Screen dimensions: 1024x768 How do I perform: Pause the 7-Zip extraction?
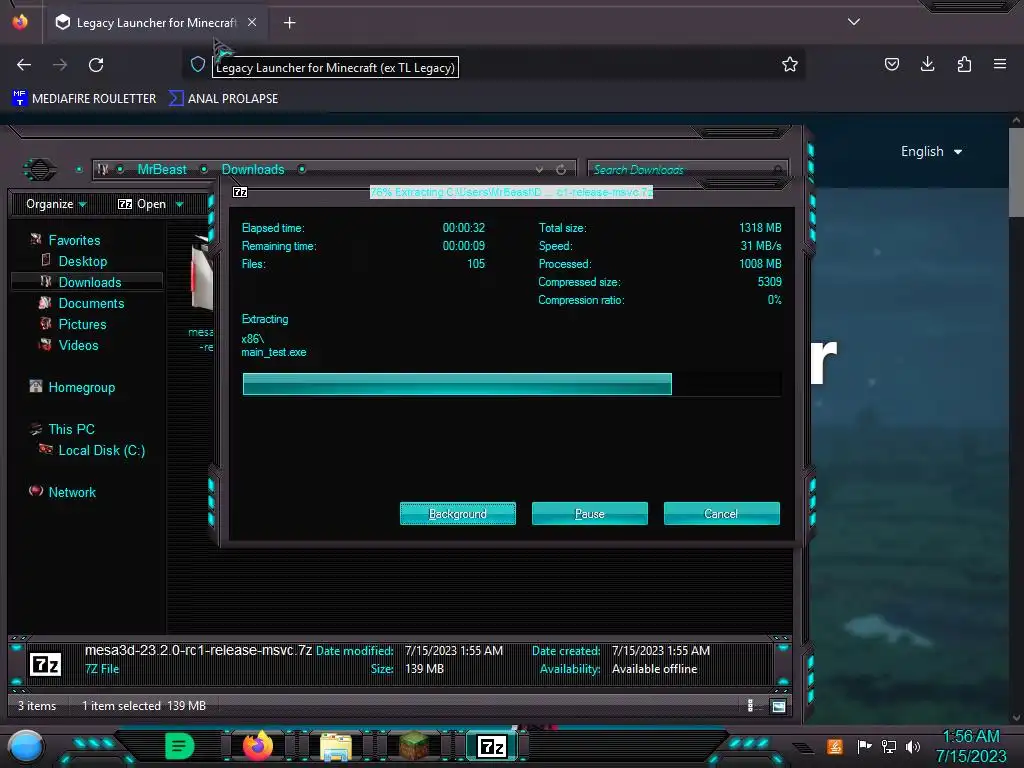click(589, 513)
